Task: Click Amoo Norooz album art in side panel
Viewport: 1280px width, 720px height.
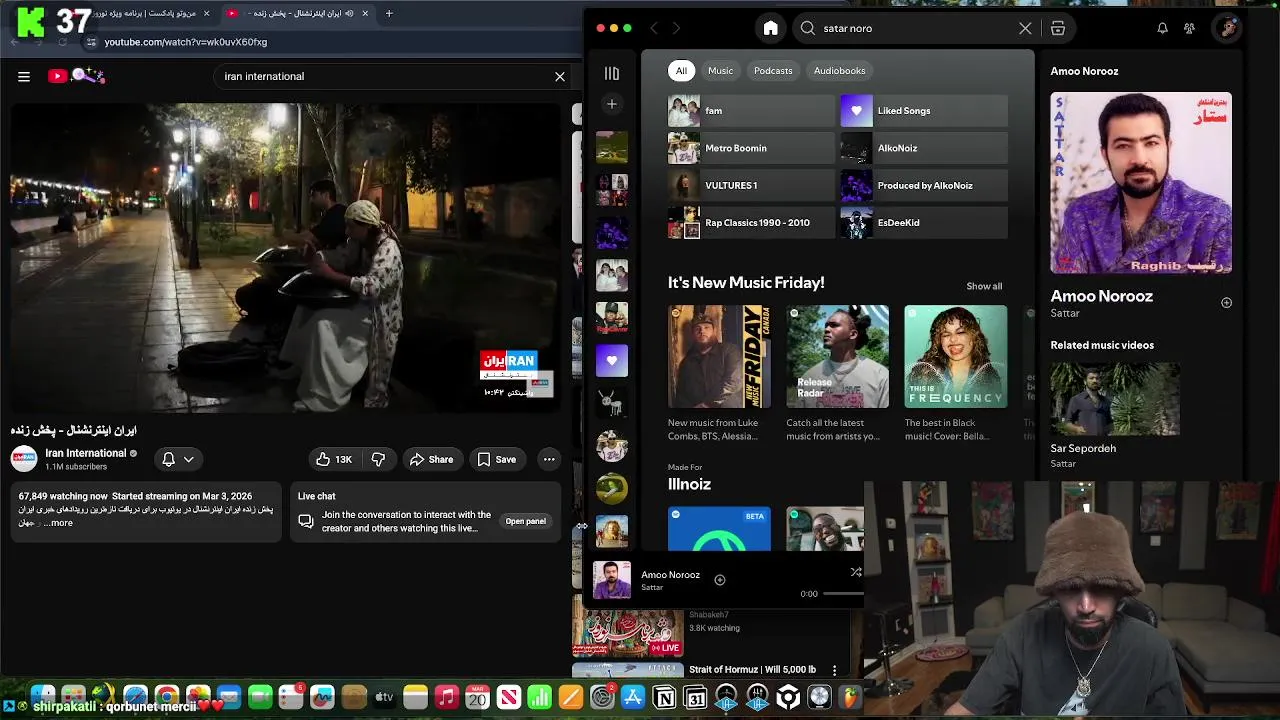Action: coord(1141,183)
